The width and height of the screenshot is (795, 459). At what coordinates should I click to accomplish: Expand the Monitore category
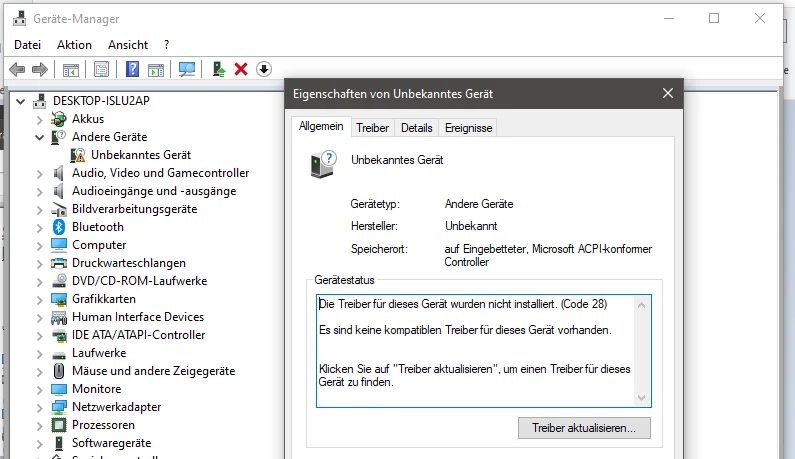(x=40, y=389)
